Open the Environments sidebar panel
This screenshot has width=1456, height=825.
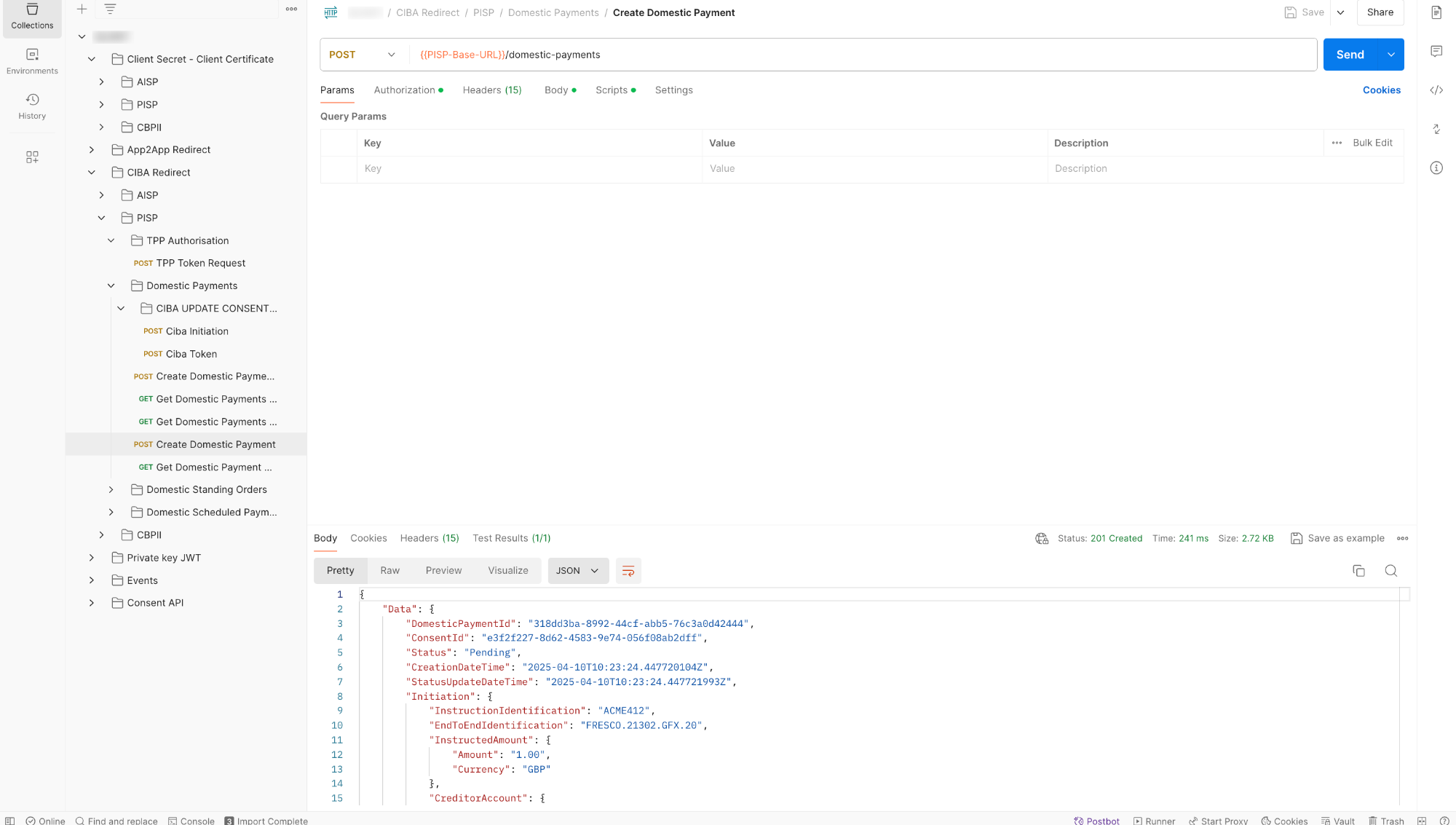pos(32,61)
